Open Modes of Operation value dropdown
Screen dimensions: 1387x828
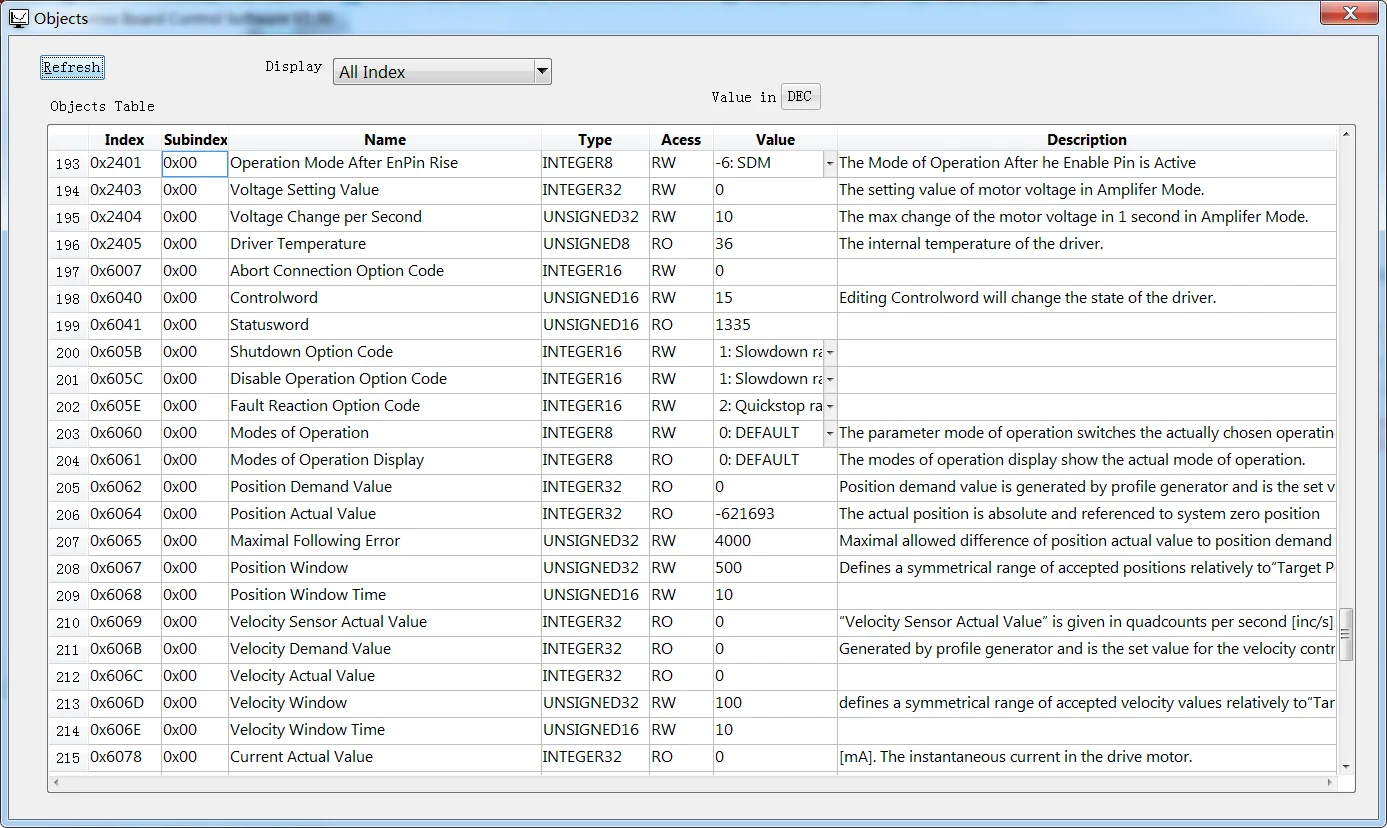tap(829, 433)
